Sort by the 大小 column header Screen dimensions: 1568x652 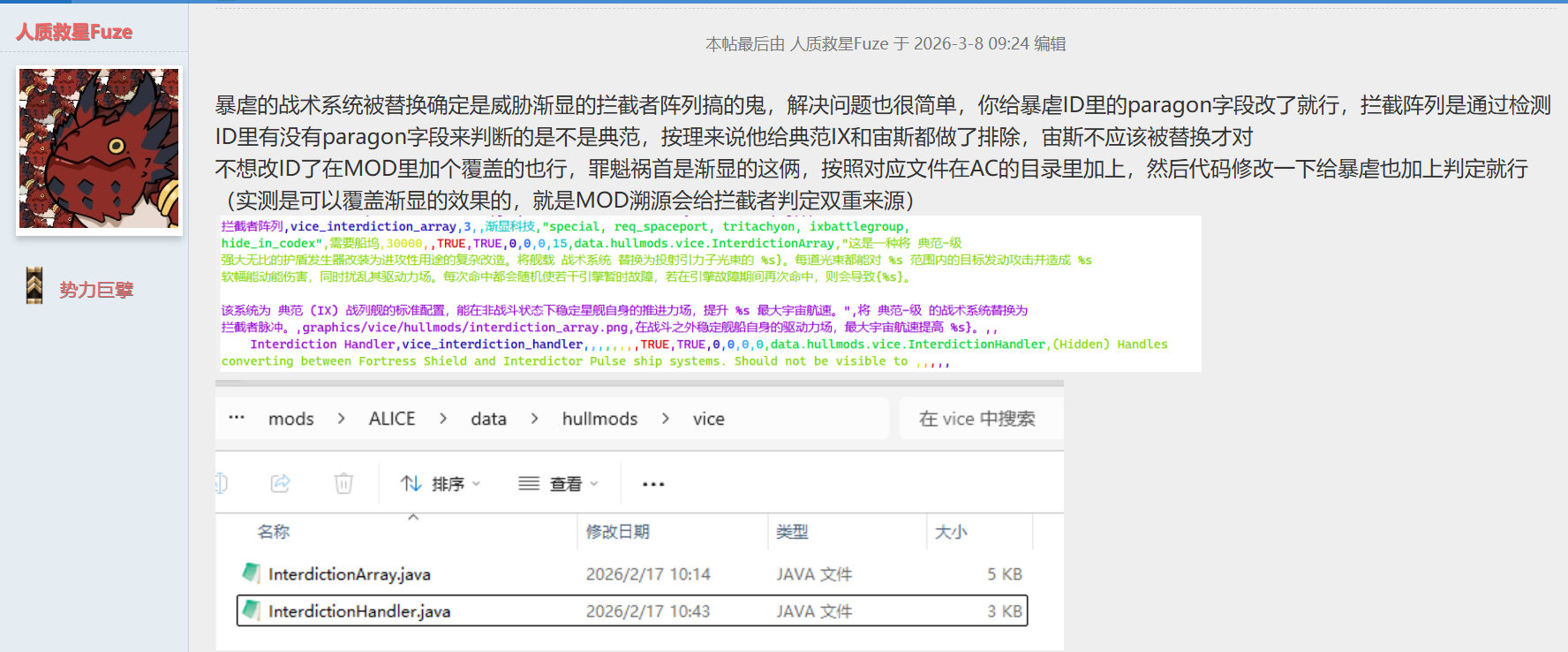(951, 532)
